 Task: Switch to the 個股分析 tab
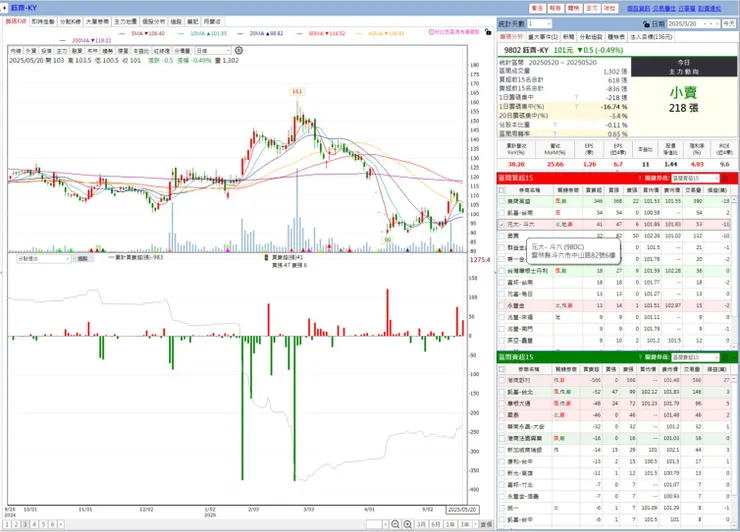(x=153, y=22)
